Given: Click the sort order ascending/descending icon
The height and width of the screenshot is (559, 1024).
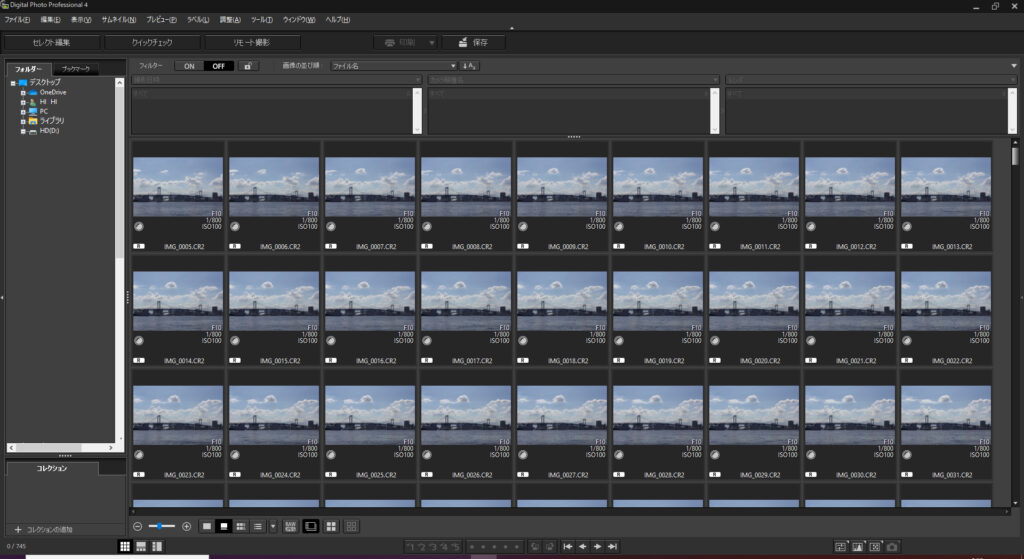Looking at the screenshot, I should pos(469,66).
